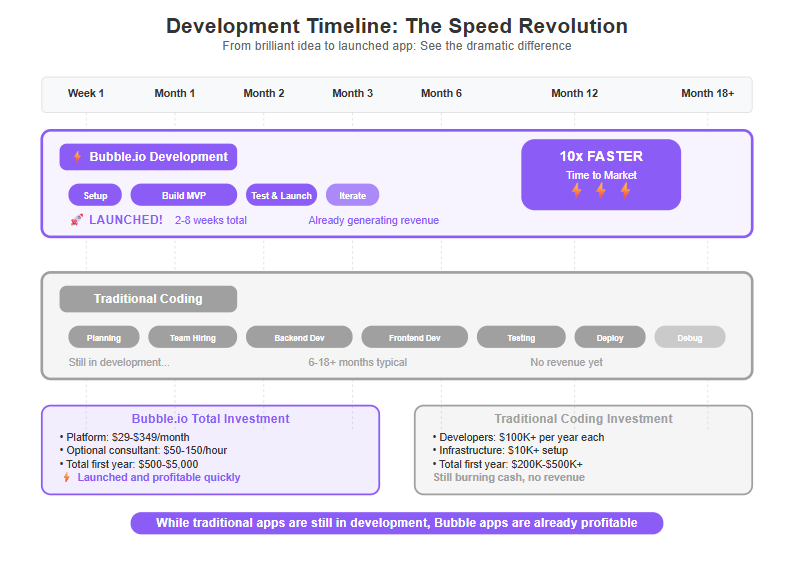
Task: Click Bubble.io Total Investment heading
Action: pyautogui.click(x=210, y=419)
